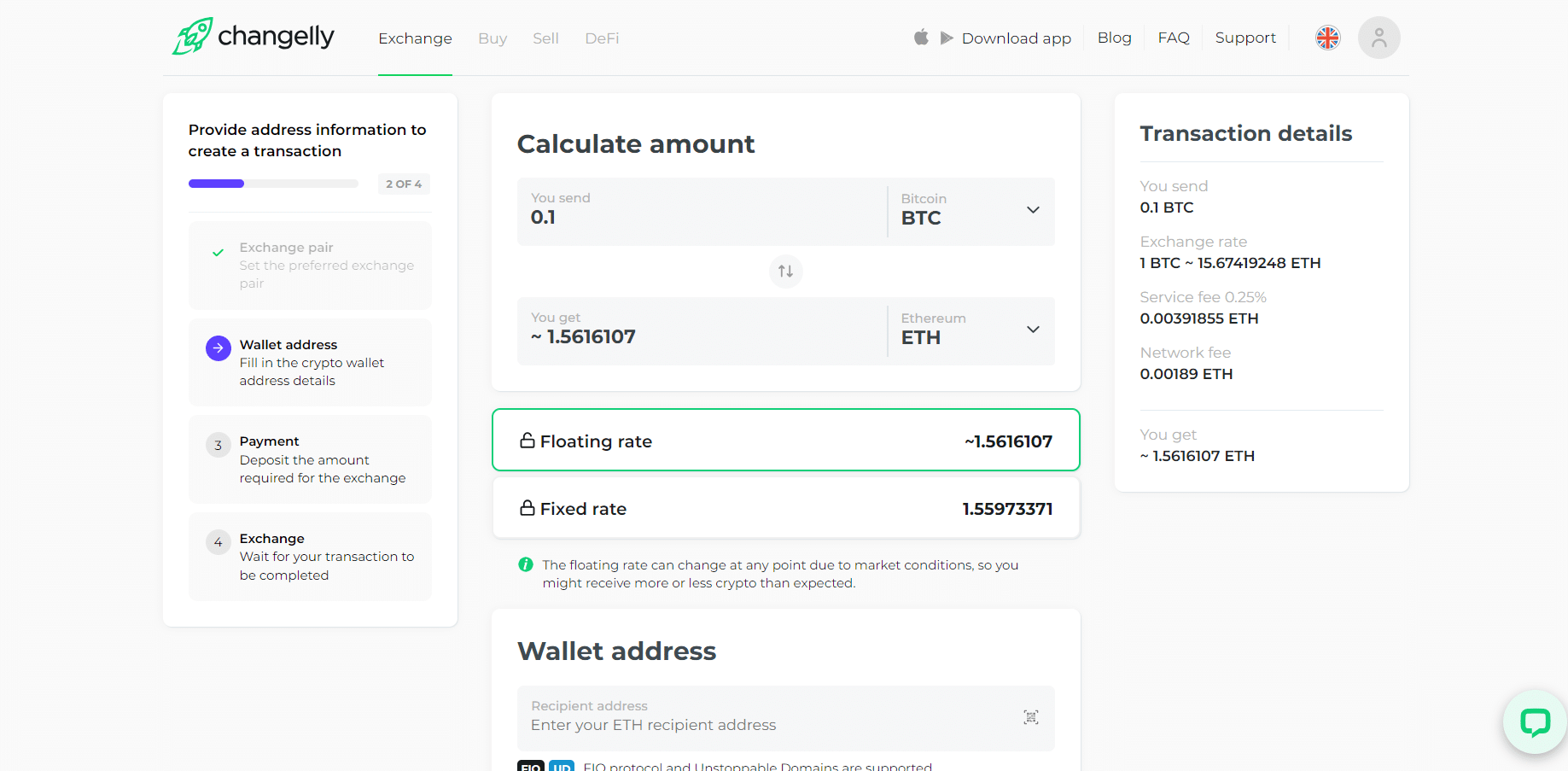Viewport: 1568px width, 771px height.
Task: Open the DeFi tab
Action: click(602, 38)
